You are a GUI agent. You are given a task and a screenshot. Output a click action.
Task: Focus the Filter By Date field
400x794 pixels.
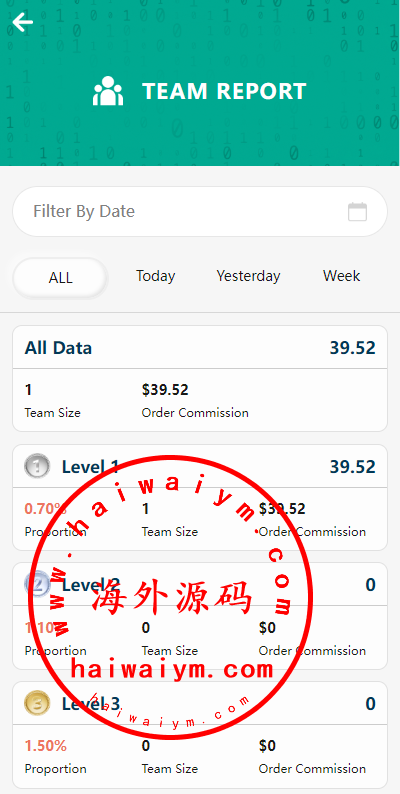200,212
